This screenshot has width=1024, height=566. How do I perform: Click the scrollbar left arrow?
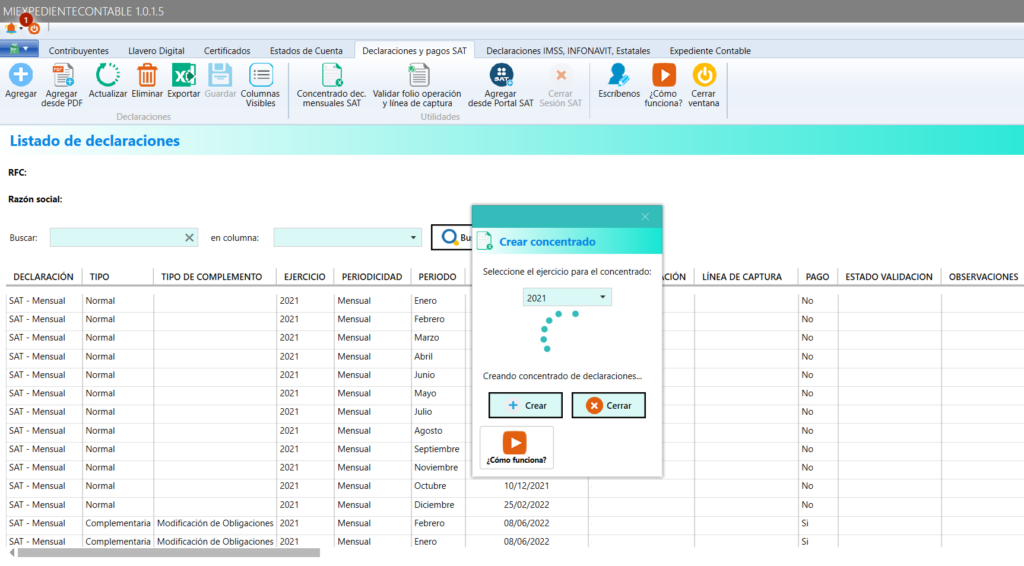(x=12, y=553)
